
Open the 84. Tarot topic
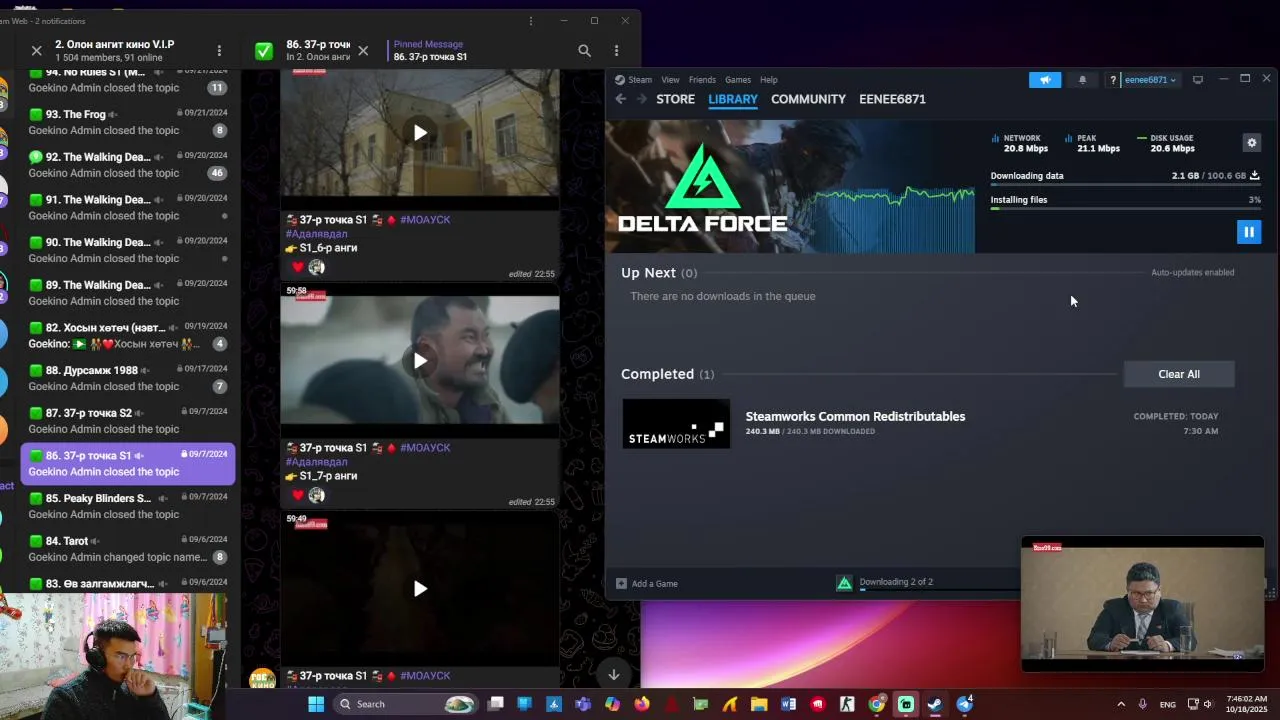point(128,549)
